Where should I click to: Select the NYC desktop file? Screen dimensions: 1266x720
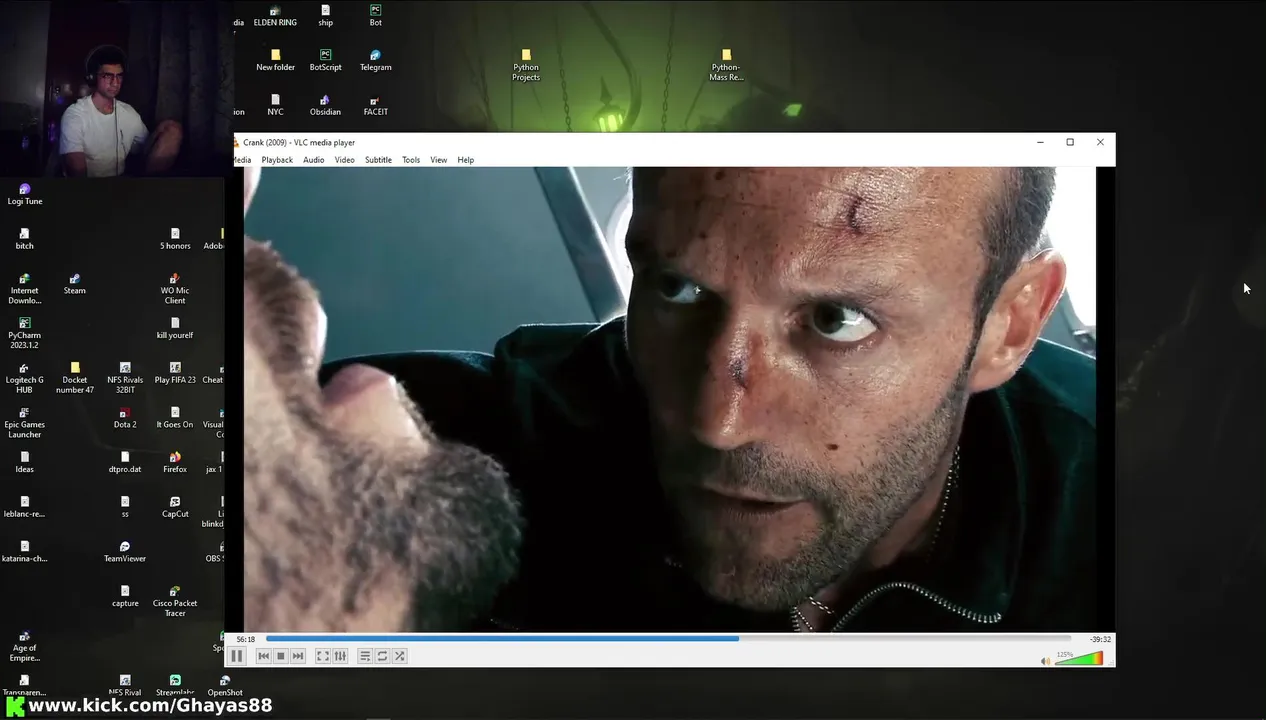[x=275, y=105]
